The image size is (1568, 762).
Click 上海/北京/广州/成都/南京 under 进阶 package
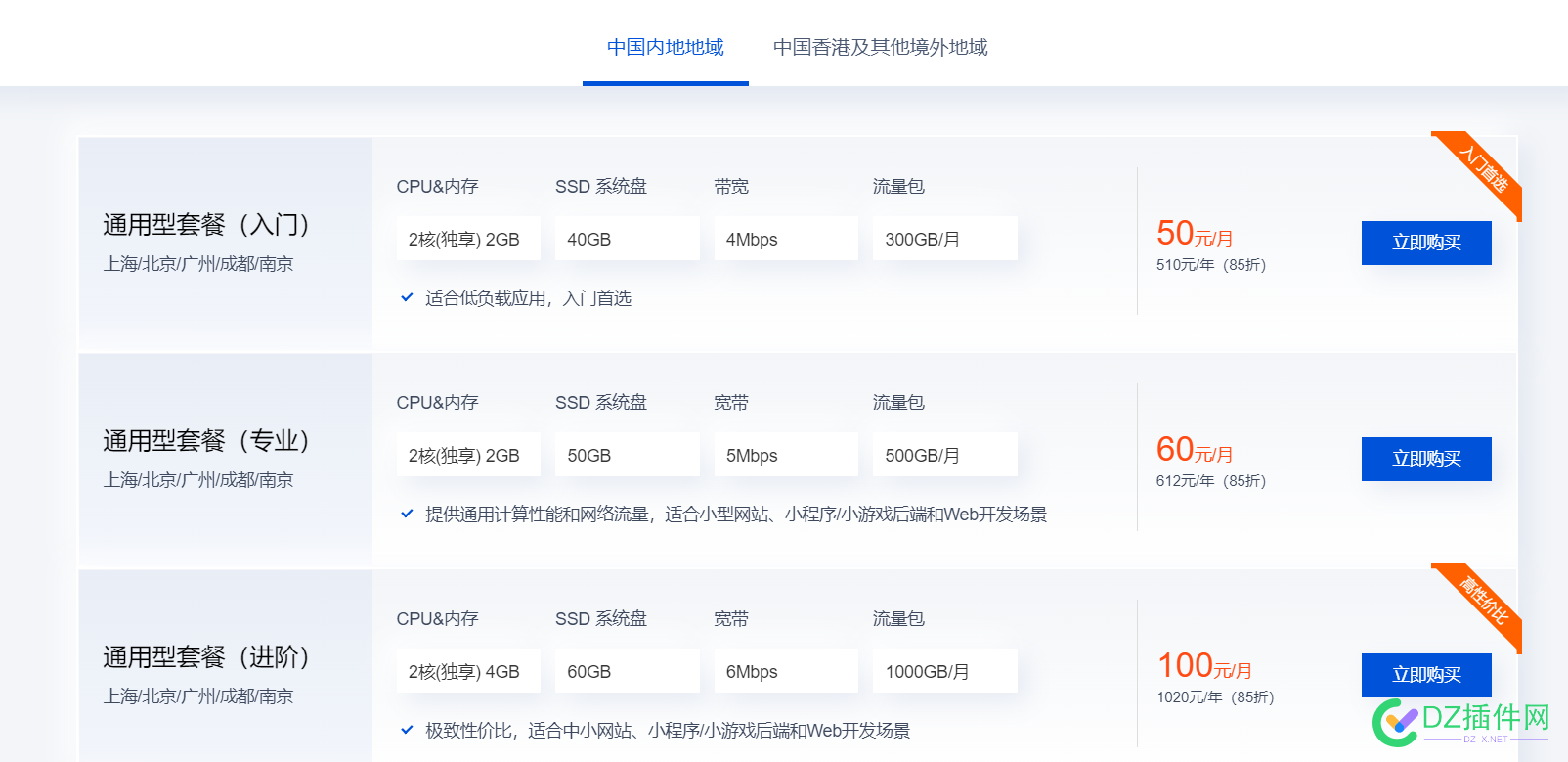coord(198,696)
